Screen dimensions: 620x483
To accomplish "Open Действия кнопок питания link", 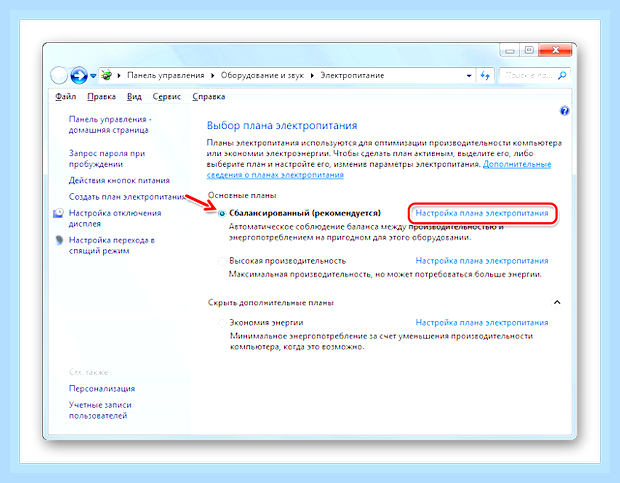I will coord(119,180).
